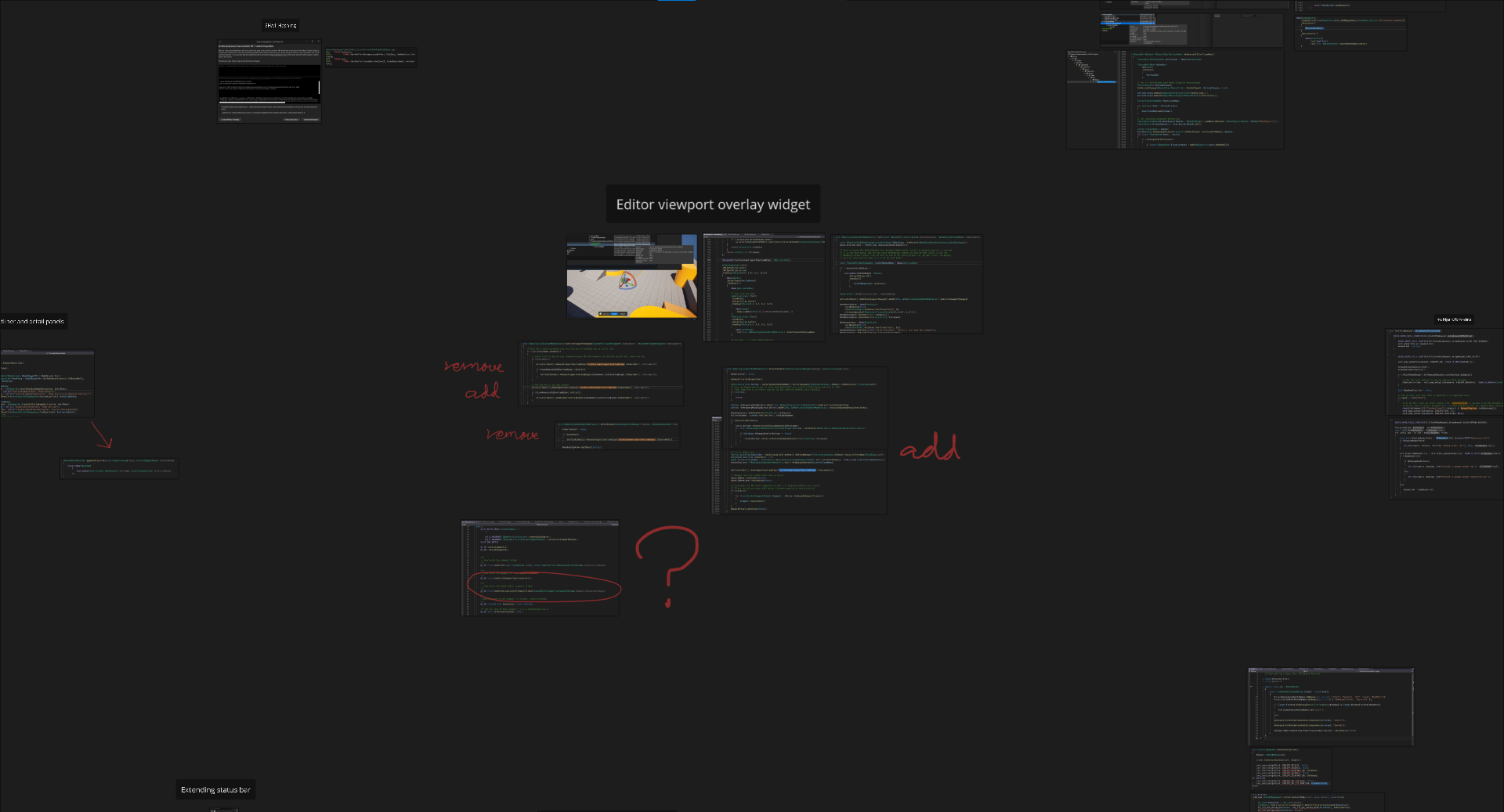Click the top-right code screenshot with file tree
Screen dimensions: 1504x812
[x=1174, y=99]
